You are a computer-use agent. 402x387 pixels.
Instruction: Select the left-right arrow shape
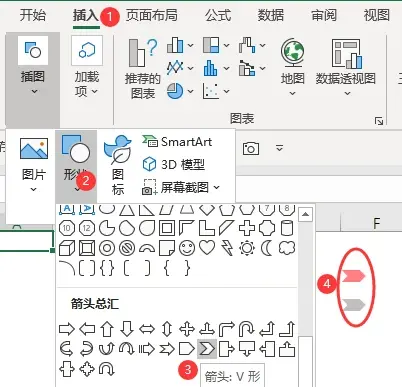[x=147, y=329]
